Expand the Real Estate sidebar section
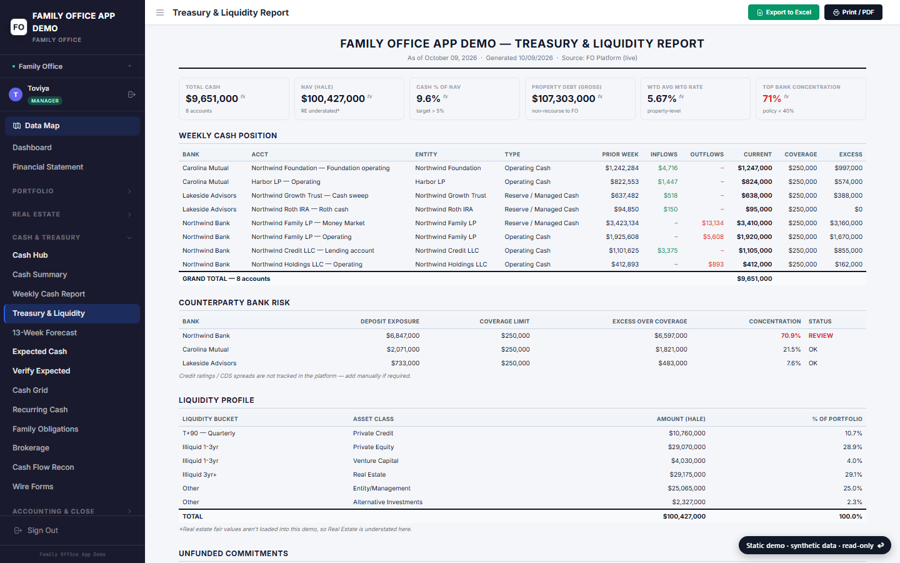The image size is (900, 563). 72,214
